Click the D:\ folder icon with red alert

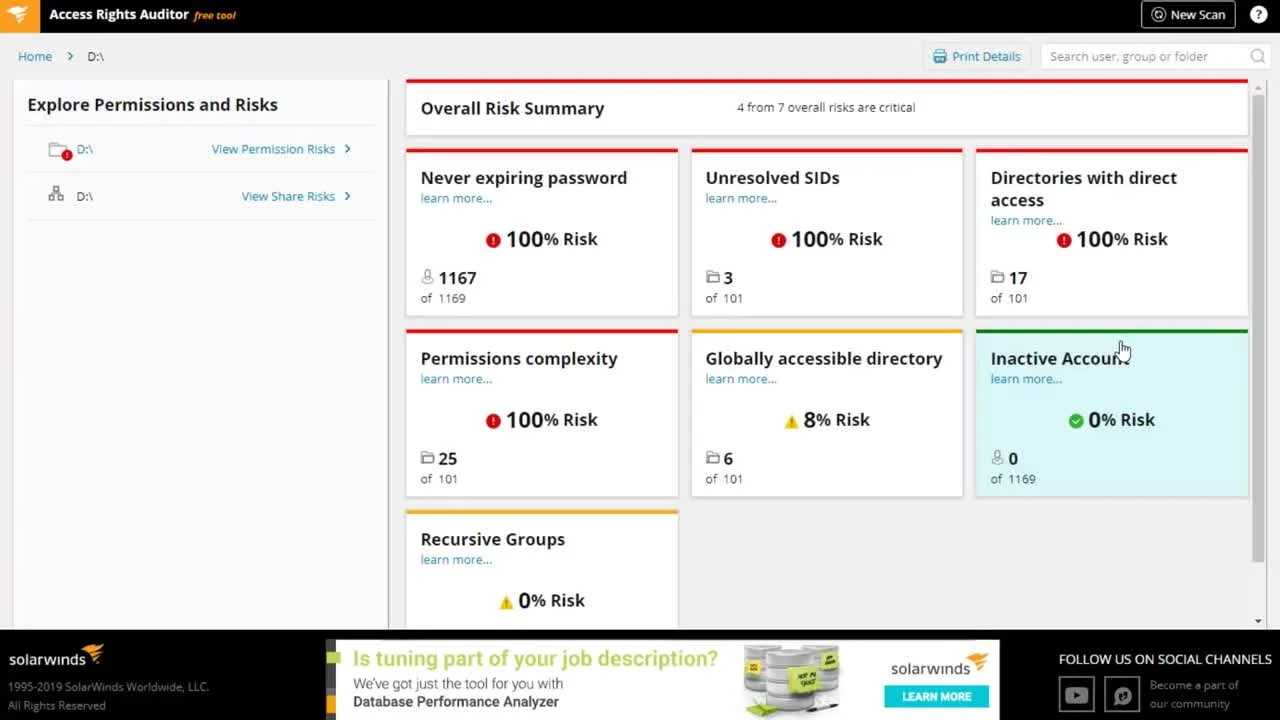(59, 150)
